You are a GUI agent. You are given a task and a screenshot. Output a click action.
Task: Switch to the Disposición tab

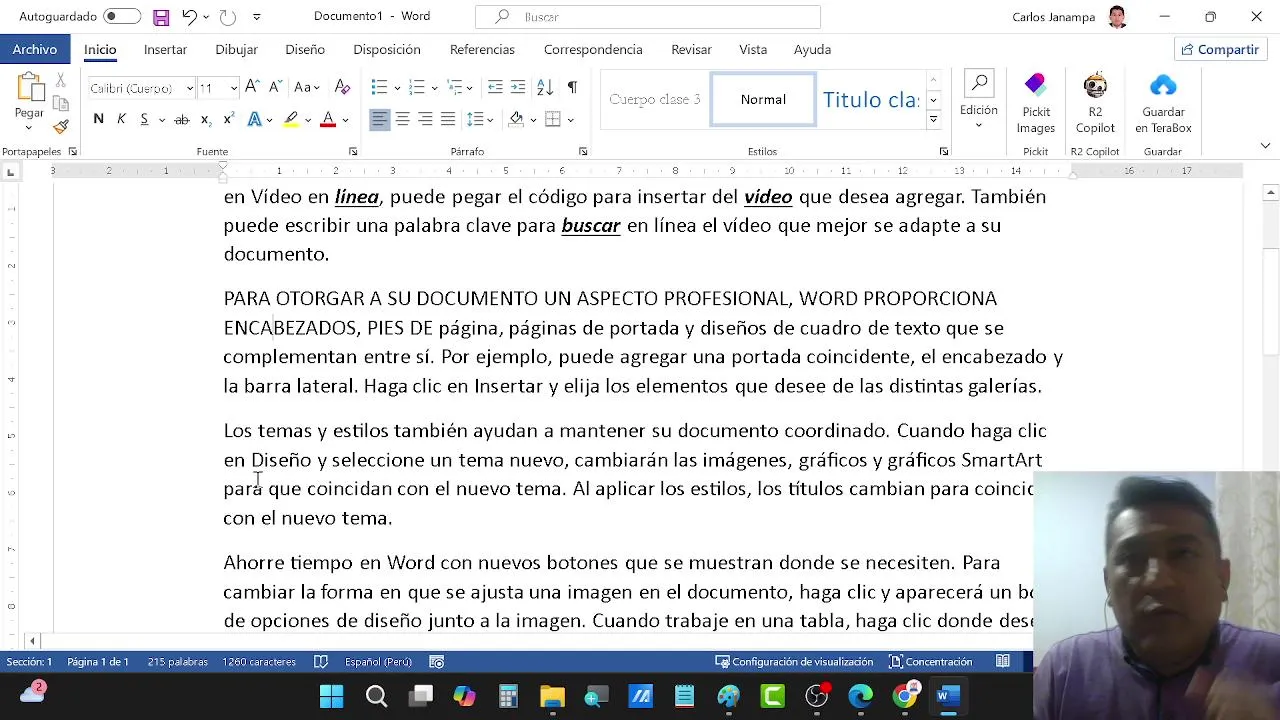coord(387,49)
